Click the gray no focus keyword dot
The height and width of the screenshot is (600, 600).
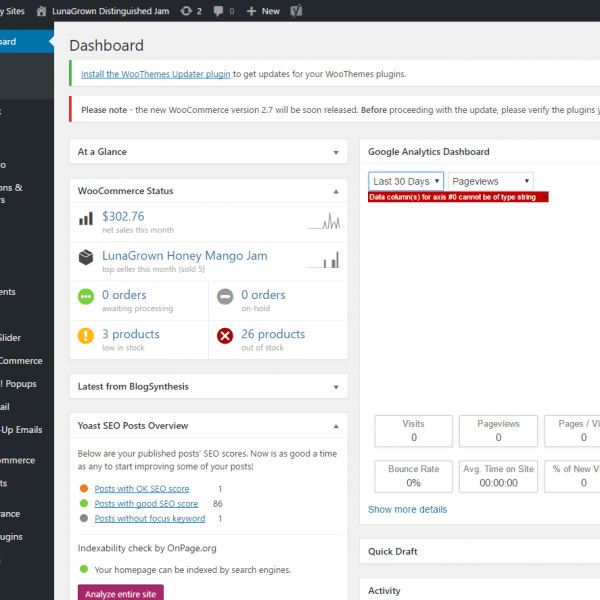pyautogui.click(x=84, y=518)
